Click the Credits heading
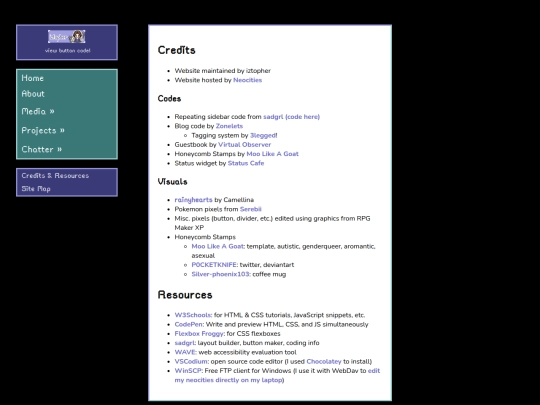 (x=176, y=50)
